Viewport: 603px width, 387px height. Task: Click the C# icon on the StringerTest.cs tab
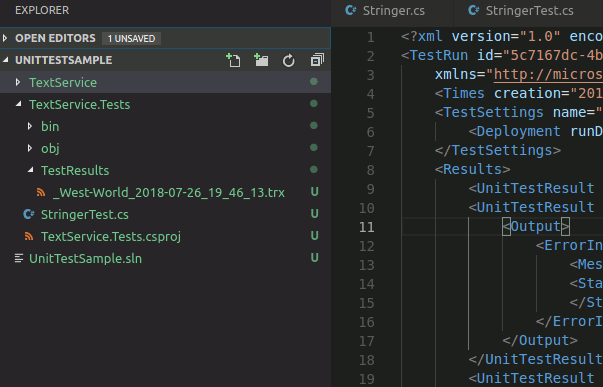(474, 10)
